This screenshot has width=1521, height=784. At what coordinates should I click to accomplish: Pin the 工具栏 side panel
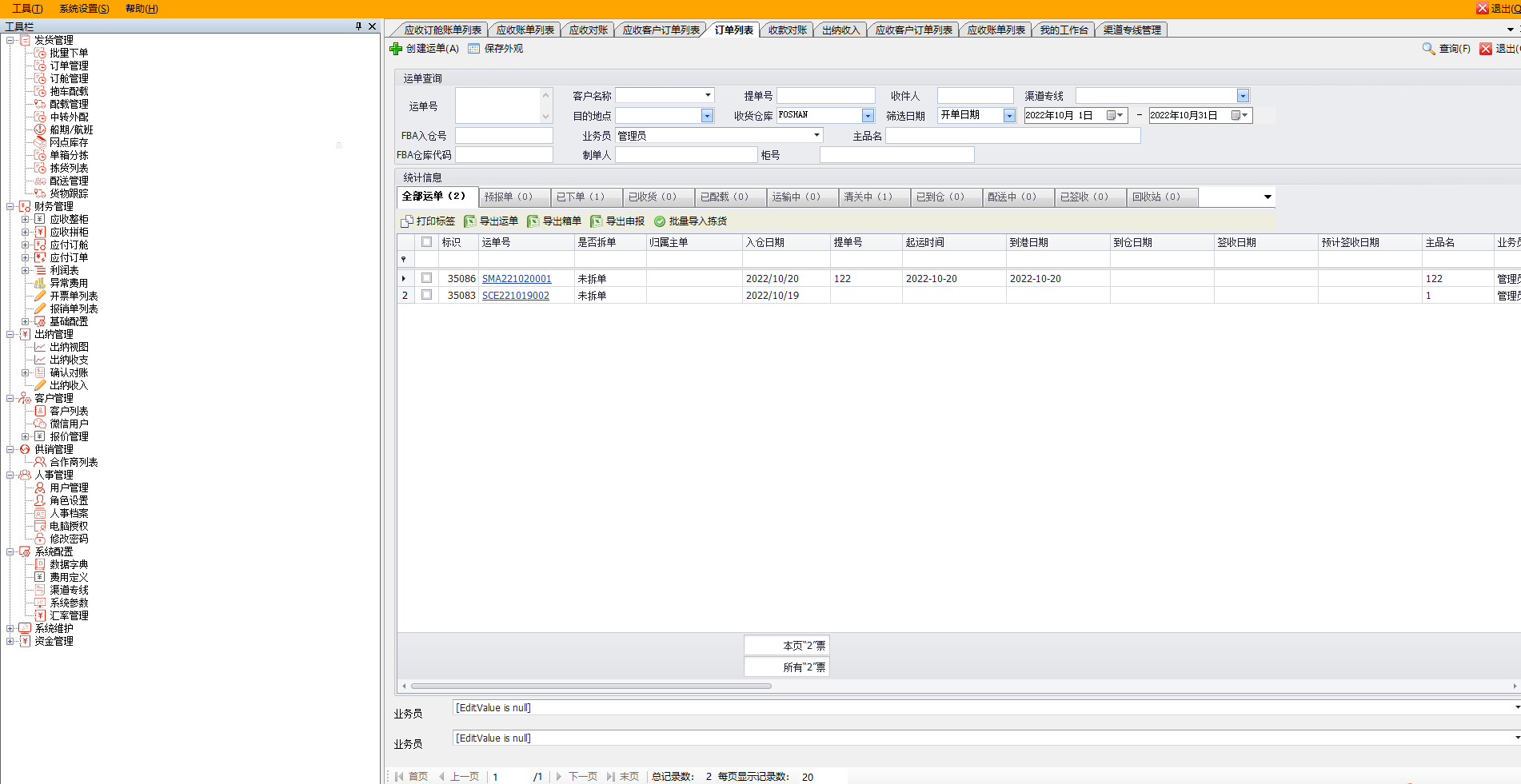point(358,26)
